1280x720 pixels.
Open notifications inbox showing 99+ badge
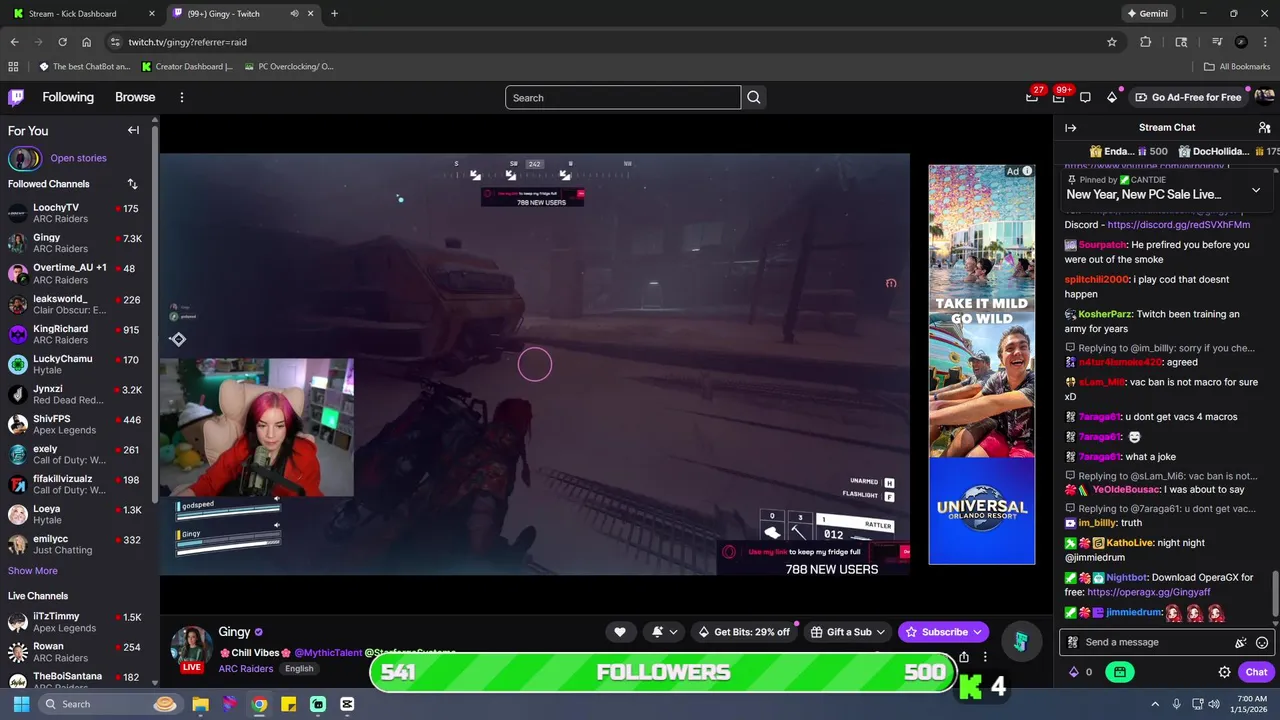pyautogui.click(x=1059, y=97)
